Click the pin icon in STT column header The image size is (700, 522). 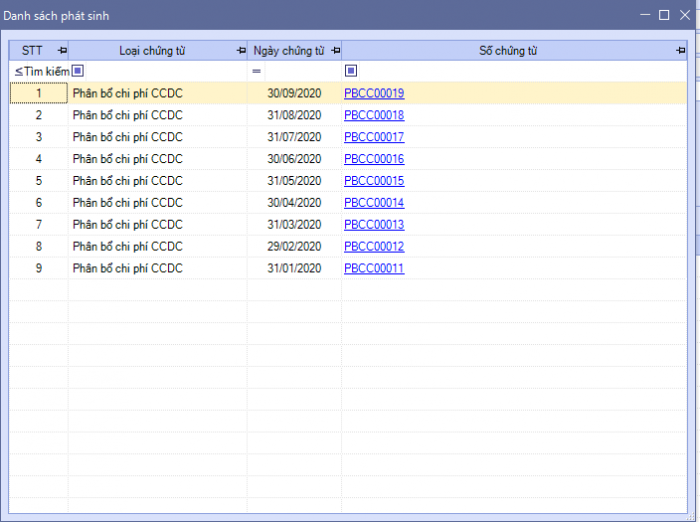pos(62,50)
